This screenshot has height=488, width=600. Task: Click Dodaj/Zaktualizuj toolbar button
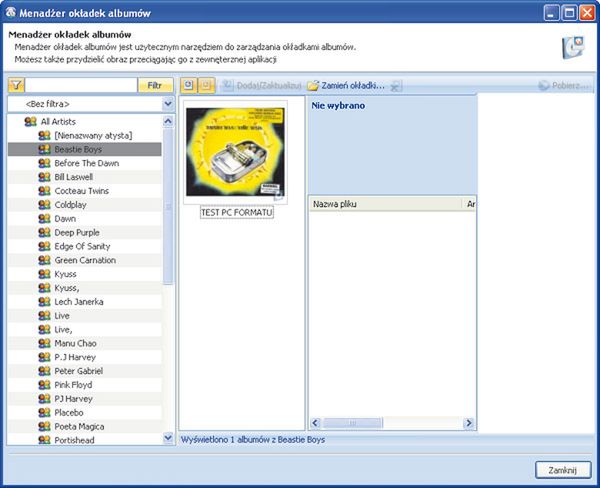tap(263, 85)
